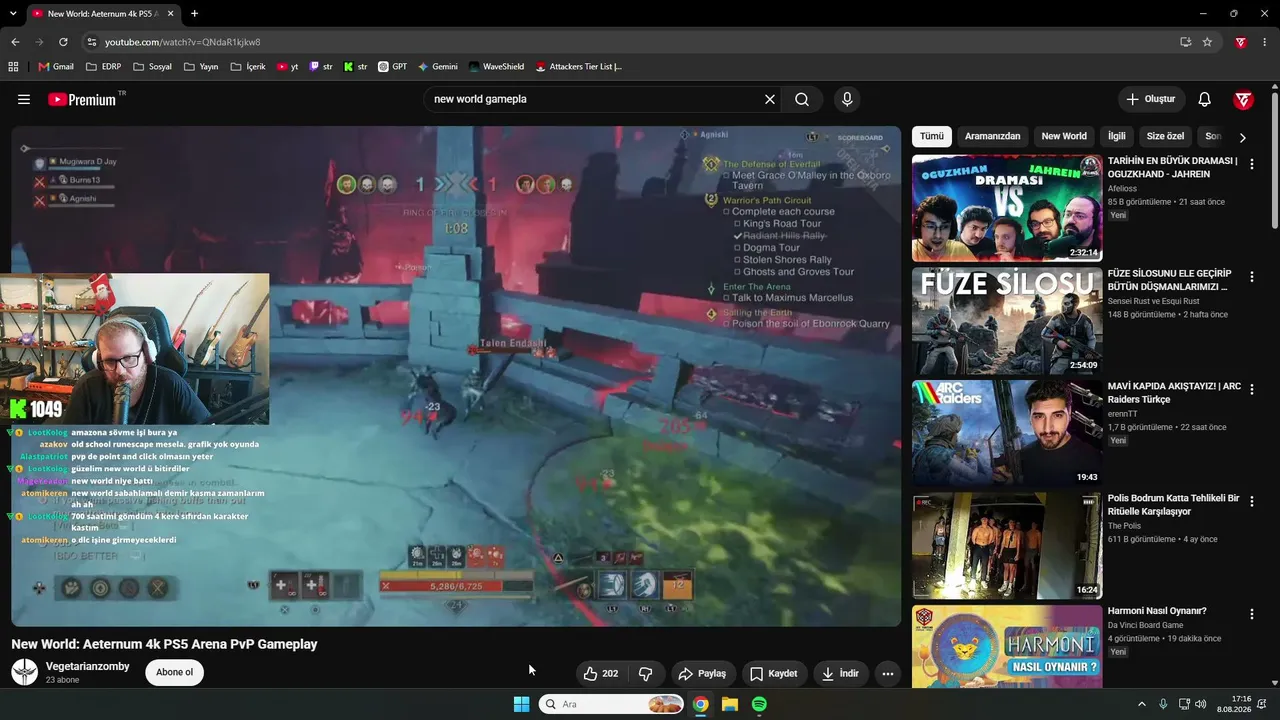Image resolution: width=1280 pixels, height=720 pixels.
Task: Open the Oluştur create button
Action: [1151, 99]
